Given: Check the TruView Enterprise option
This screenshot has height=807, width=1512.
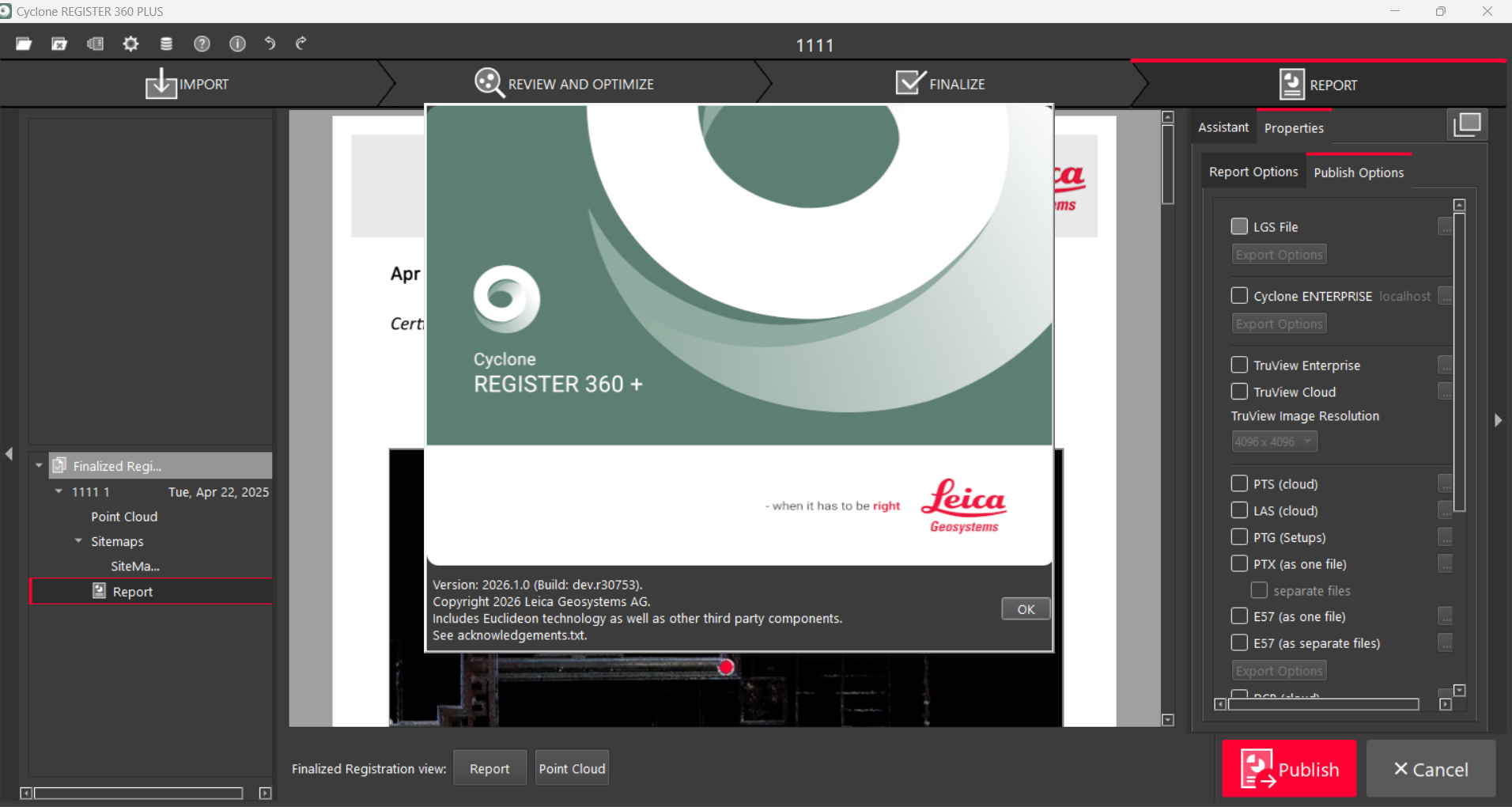Looking at the screenshot, I should [x=1239, y=365].
